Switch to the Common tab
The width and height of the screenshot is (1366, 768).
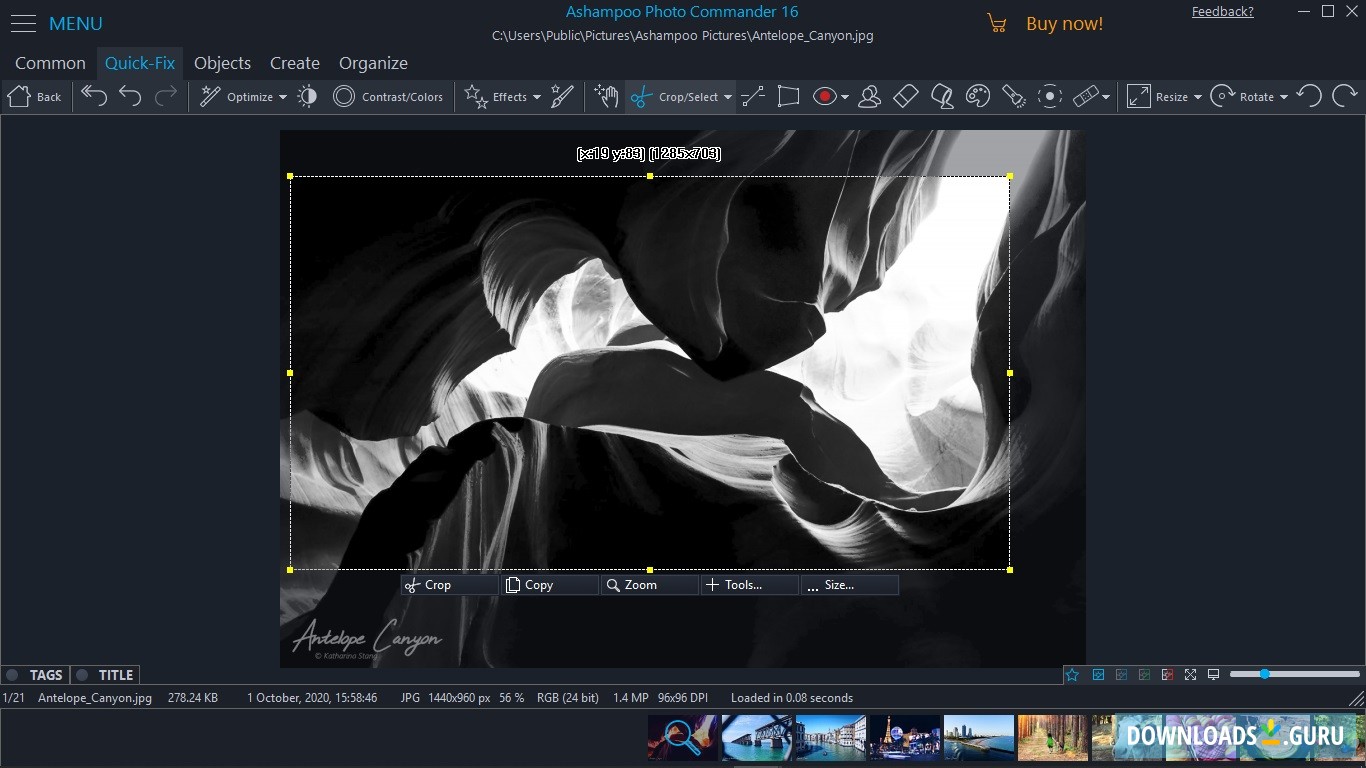coord(50,63)
